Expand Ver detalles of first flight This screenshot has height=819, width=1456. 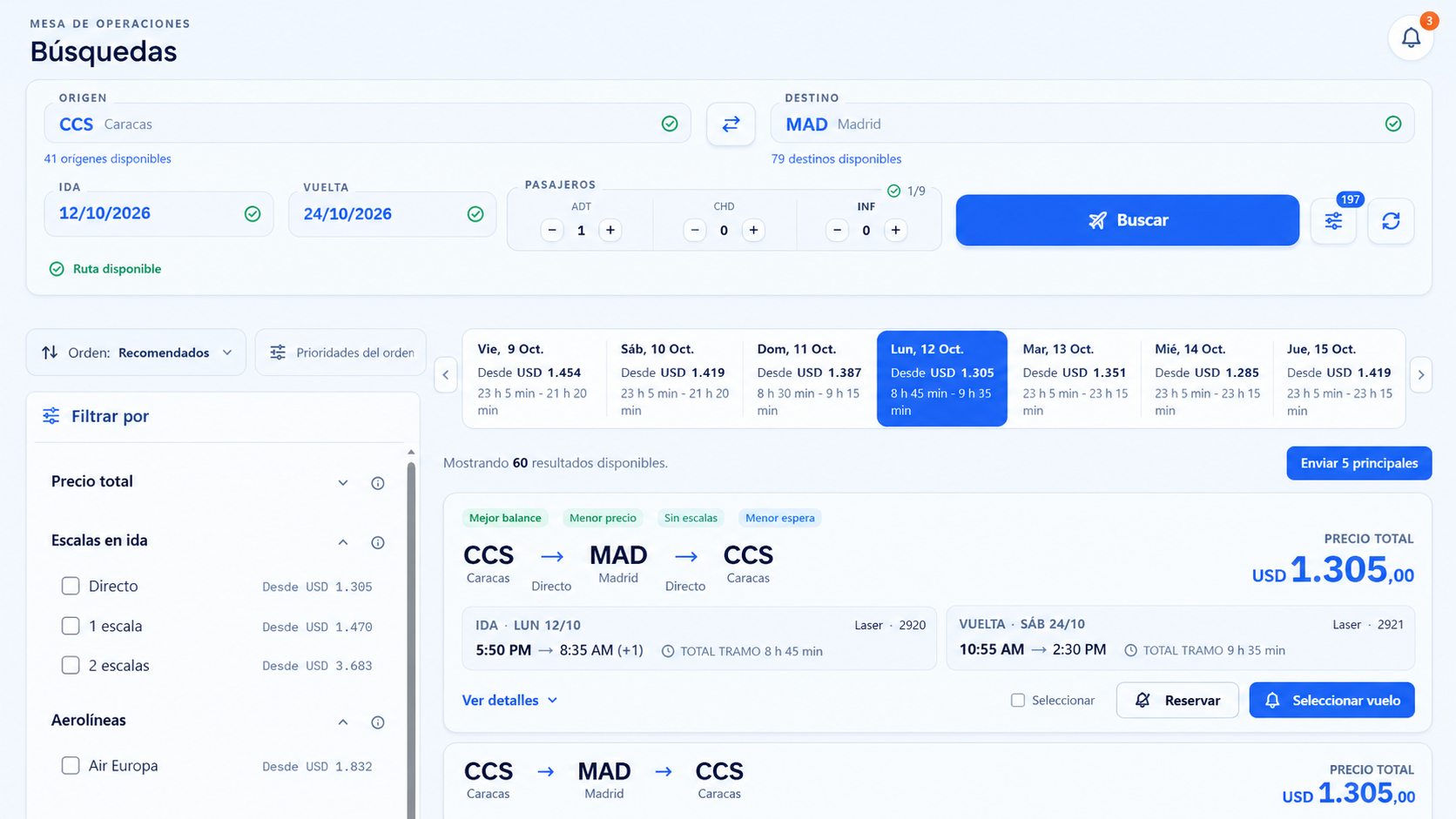[x=509, y=700]
